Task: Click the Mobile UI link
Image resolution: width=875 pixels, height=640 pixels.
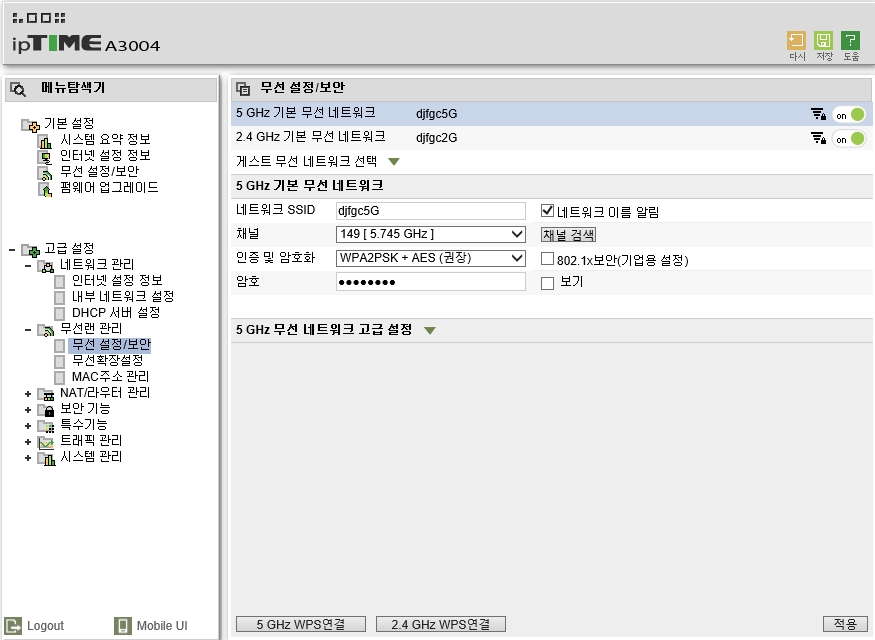Action: [162, 626]
